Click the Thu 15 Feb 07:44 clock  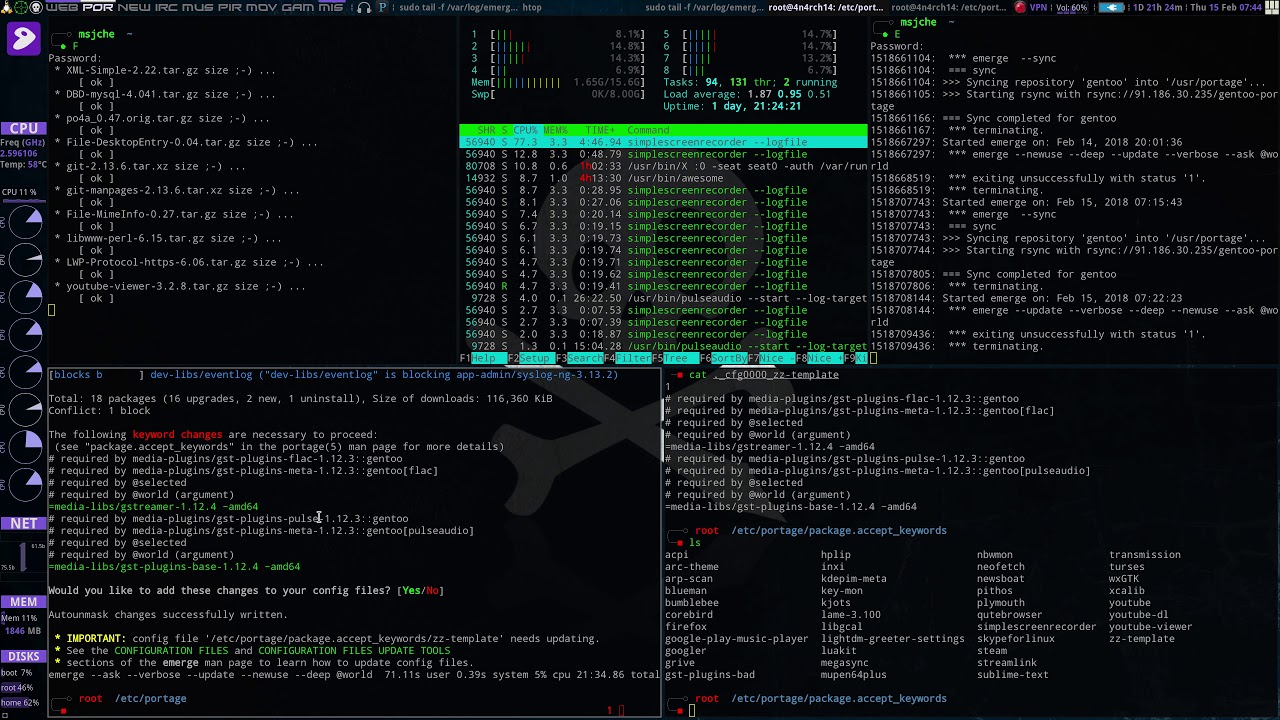(1226, 7)
